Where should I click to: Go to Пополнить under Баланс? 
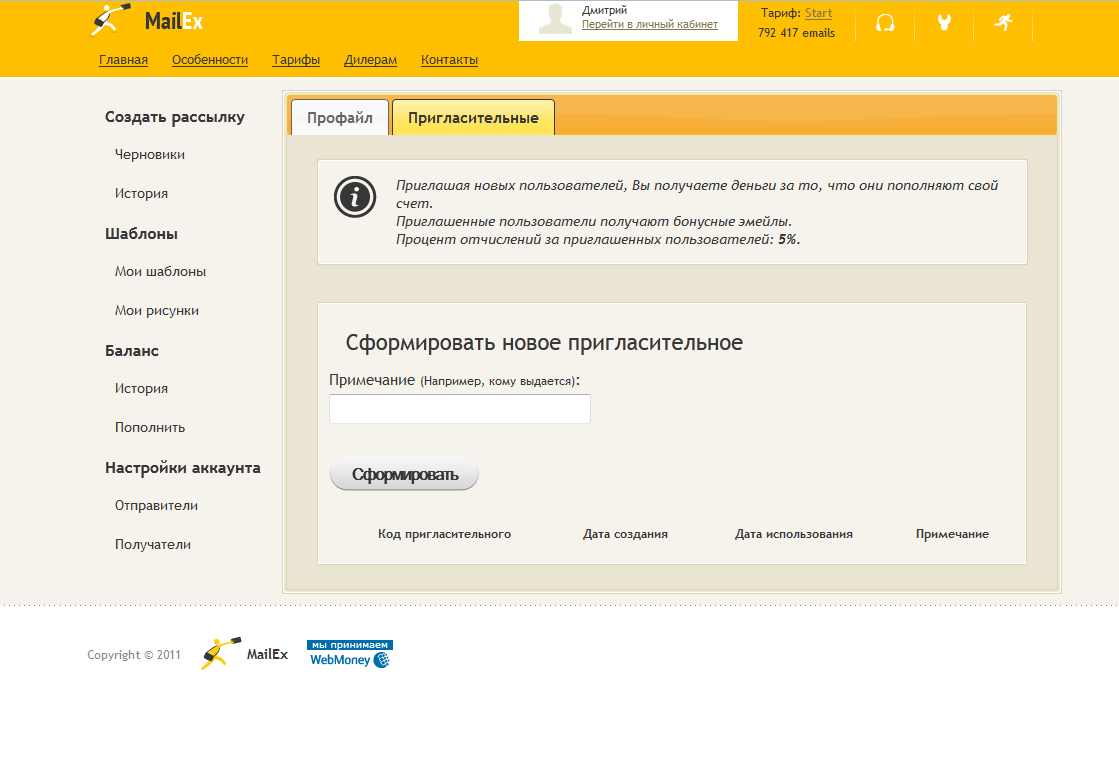pyautogui.click(x=149, y=428)
